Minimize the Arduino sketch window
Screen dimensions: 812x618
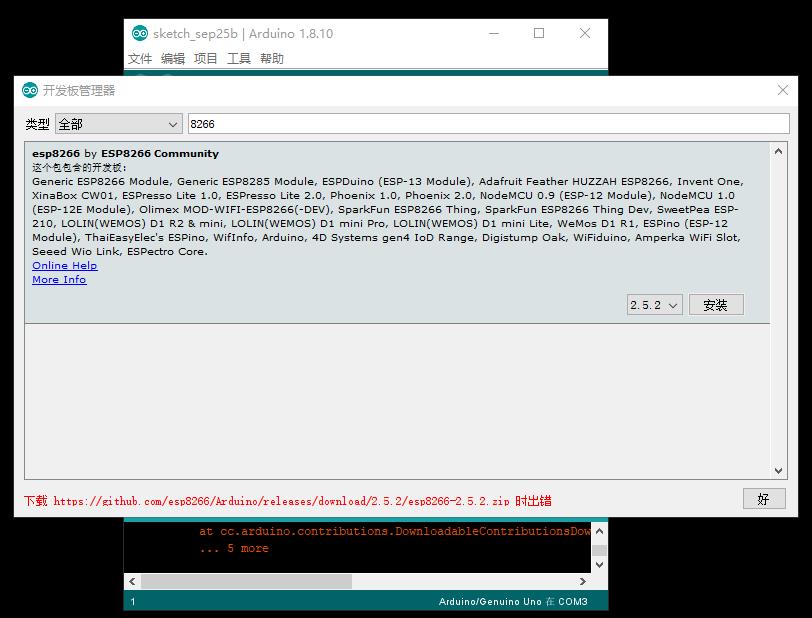494,33
